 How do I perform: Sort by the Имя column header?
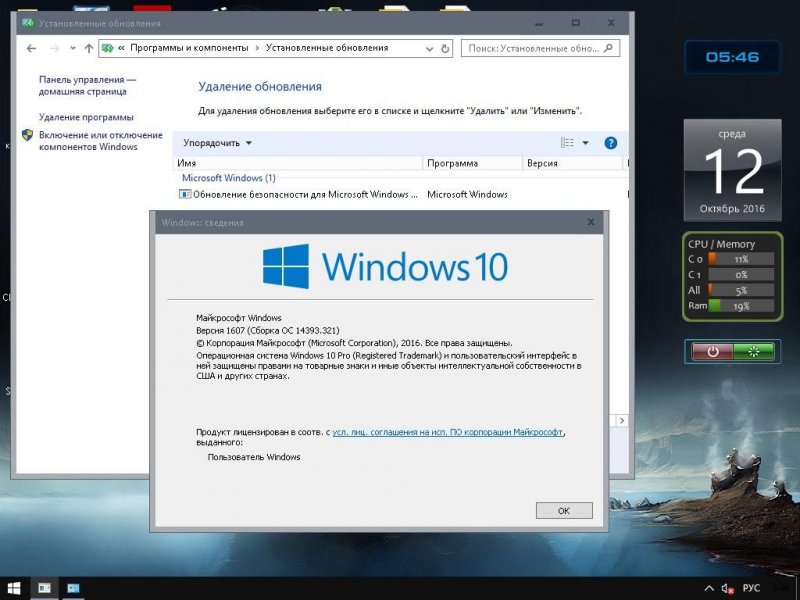pyautogui.click(x=298, y=163)
